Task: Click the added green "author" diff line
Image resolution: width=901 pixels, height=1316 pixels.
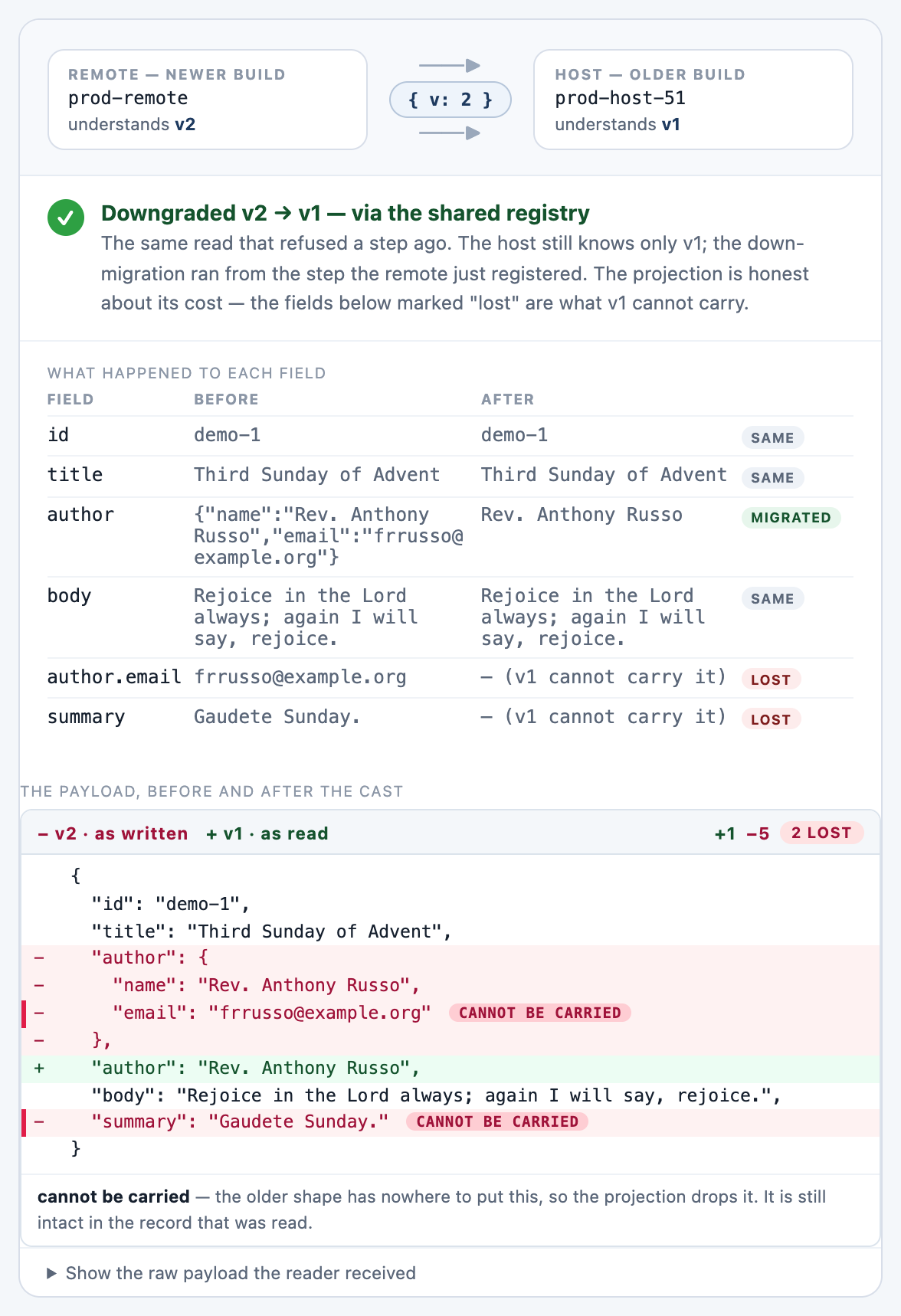Action: (x=450, y=1068)
